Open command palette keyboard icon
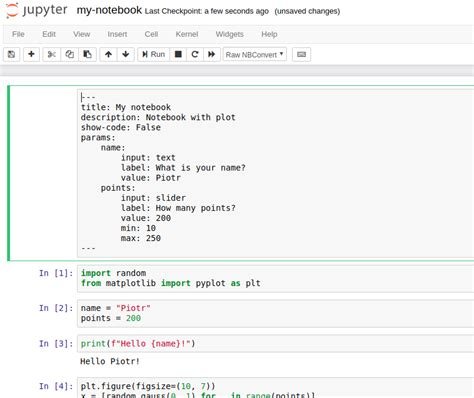Image resolution: width=474 pixels, height=398 pixels. point(301,54)
